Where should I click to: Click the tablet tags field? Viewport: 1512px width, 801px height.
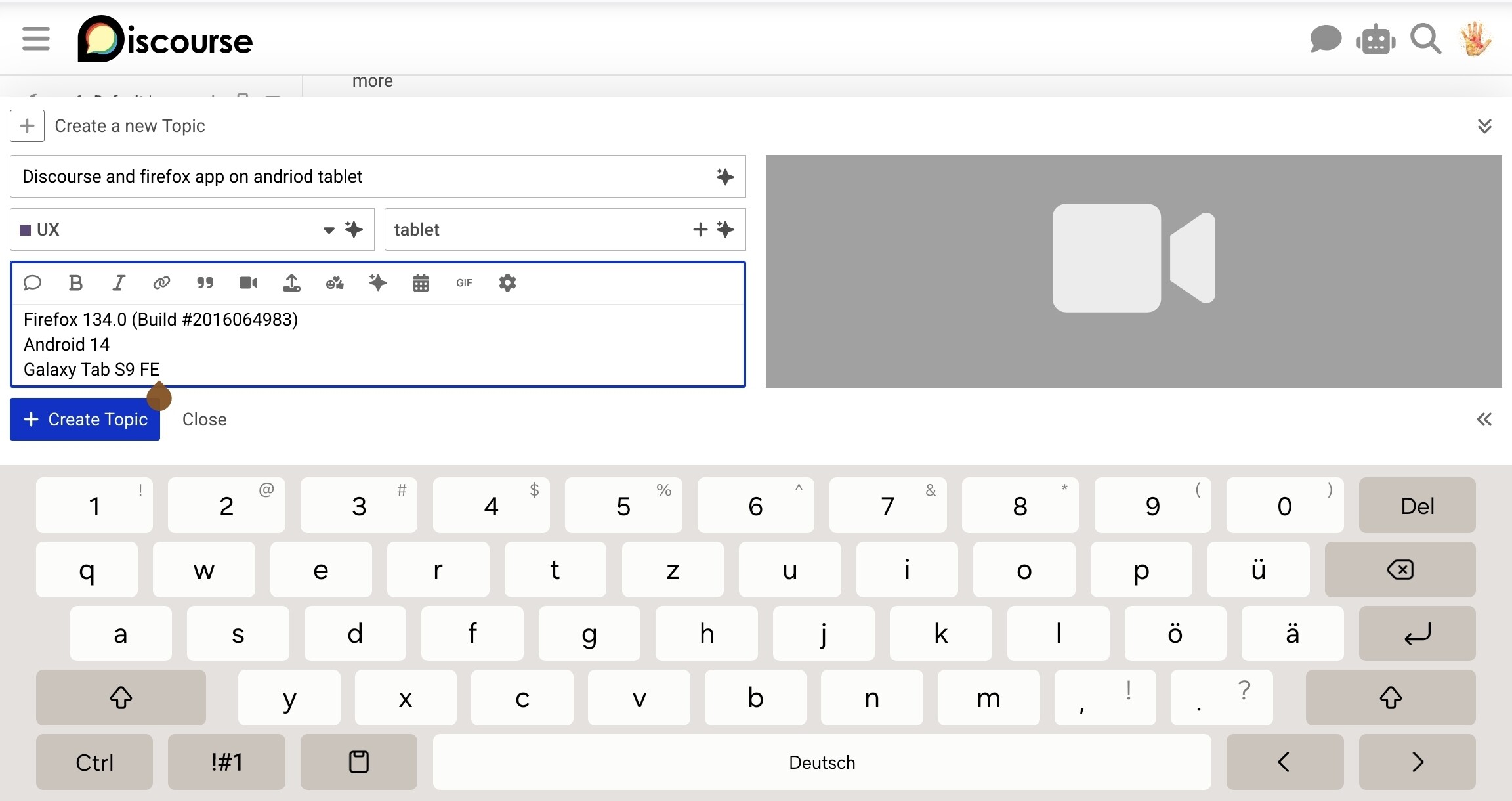[x=564, y=230]
